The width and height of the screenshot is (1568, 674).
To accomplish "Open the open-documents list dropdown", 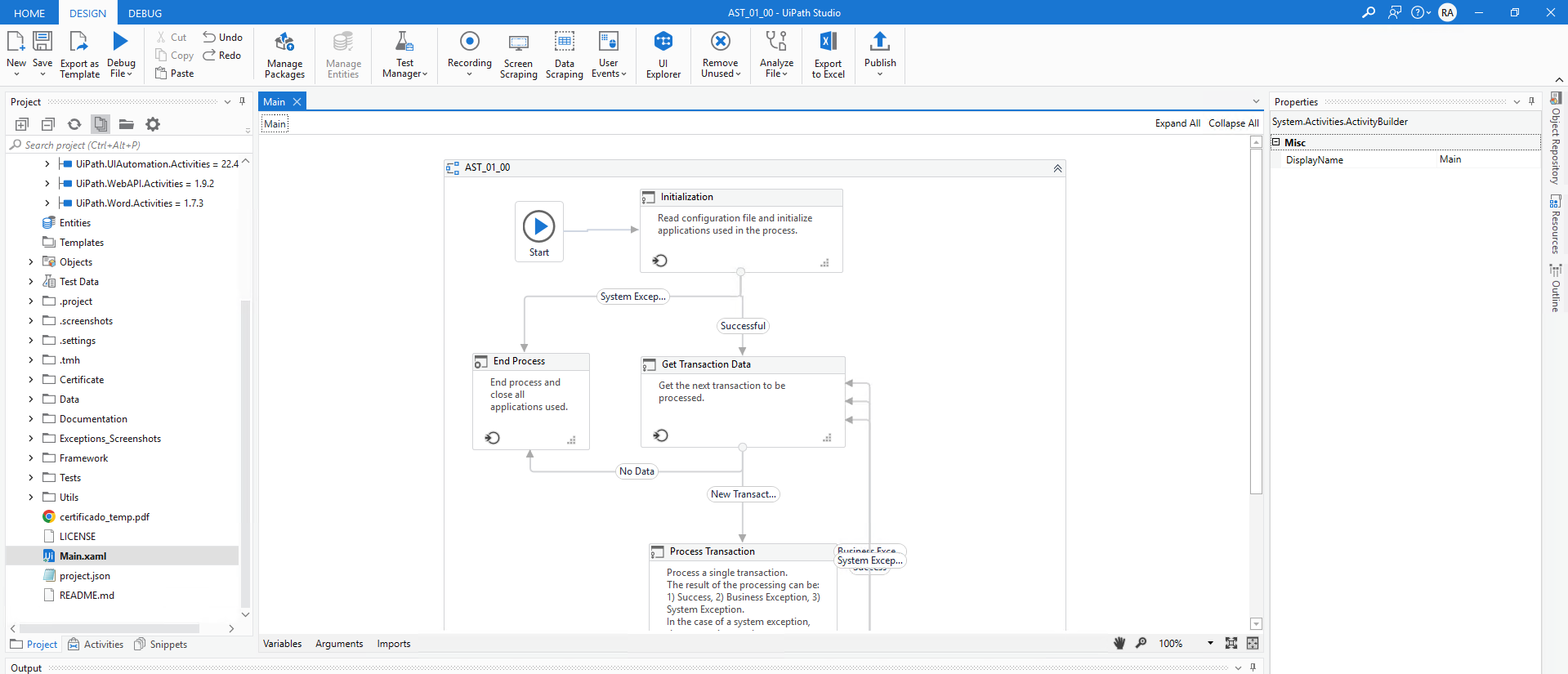I will pos(1256,102).
